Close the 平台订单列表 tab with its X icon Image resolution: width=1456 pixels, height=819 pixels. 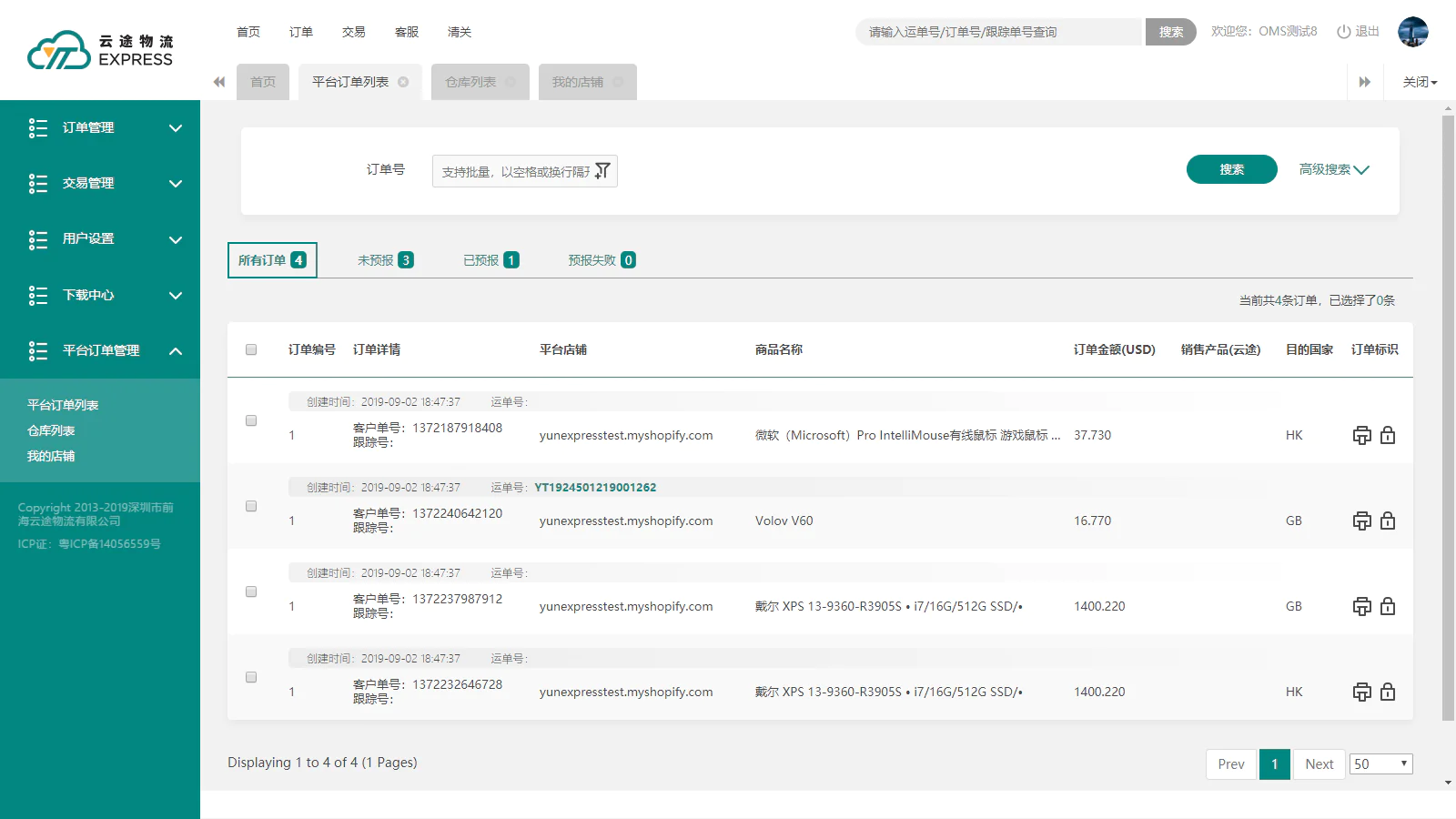[403, 82]
